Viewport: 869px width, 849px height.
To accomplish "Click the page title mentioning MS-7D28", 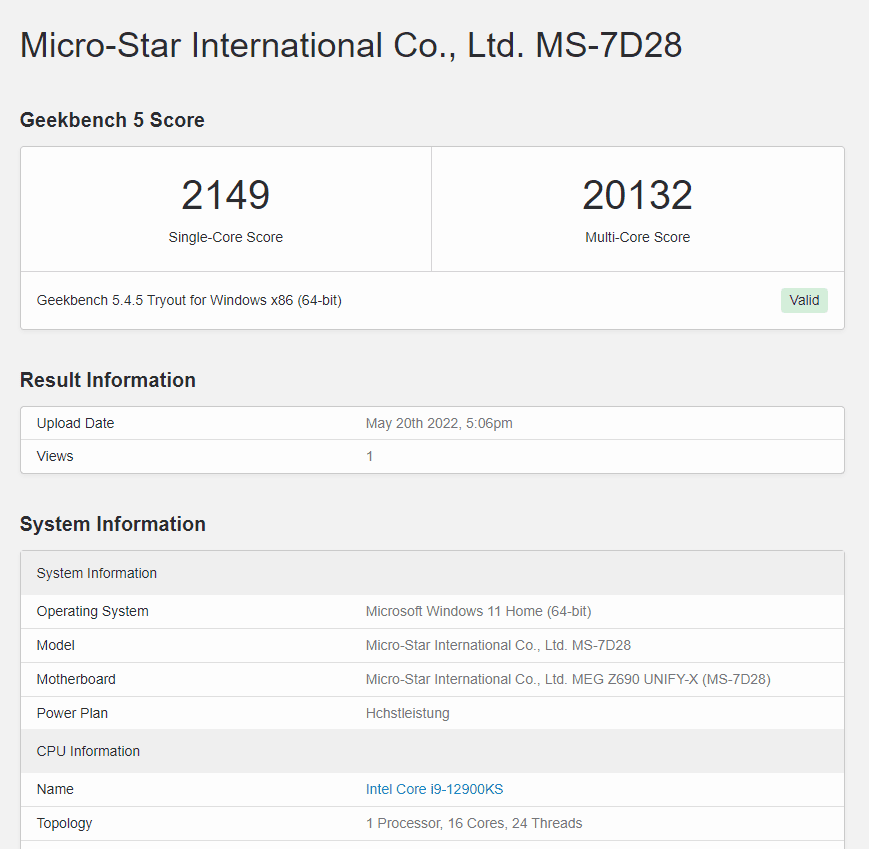I will click(351, 45).
